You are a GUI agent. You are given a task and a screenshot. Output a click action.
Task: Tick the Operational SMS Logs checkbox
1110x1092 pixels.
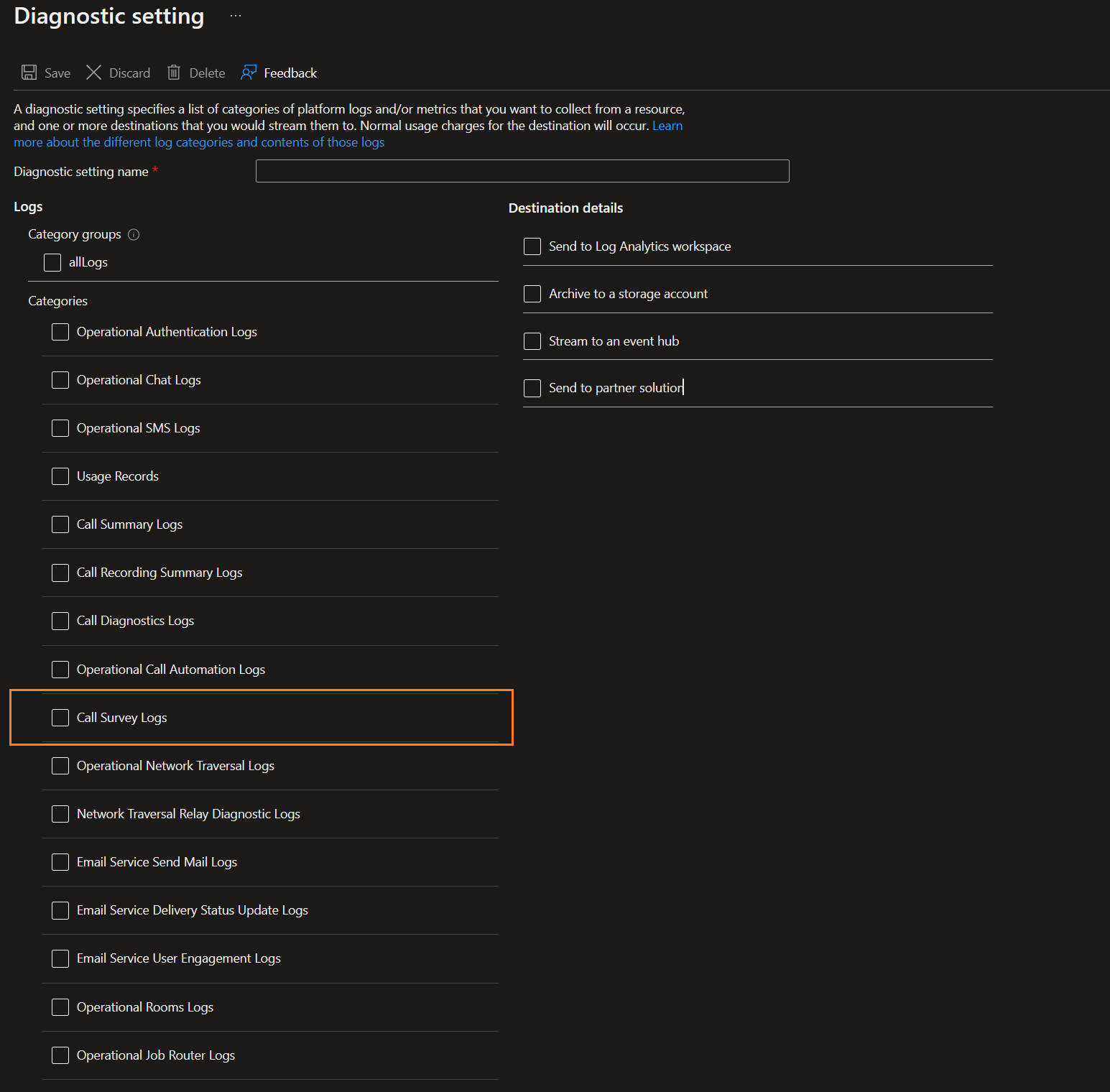click(x=60, y=428)
